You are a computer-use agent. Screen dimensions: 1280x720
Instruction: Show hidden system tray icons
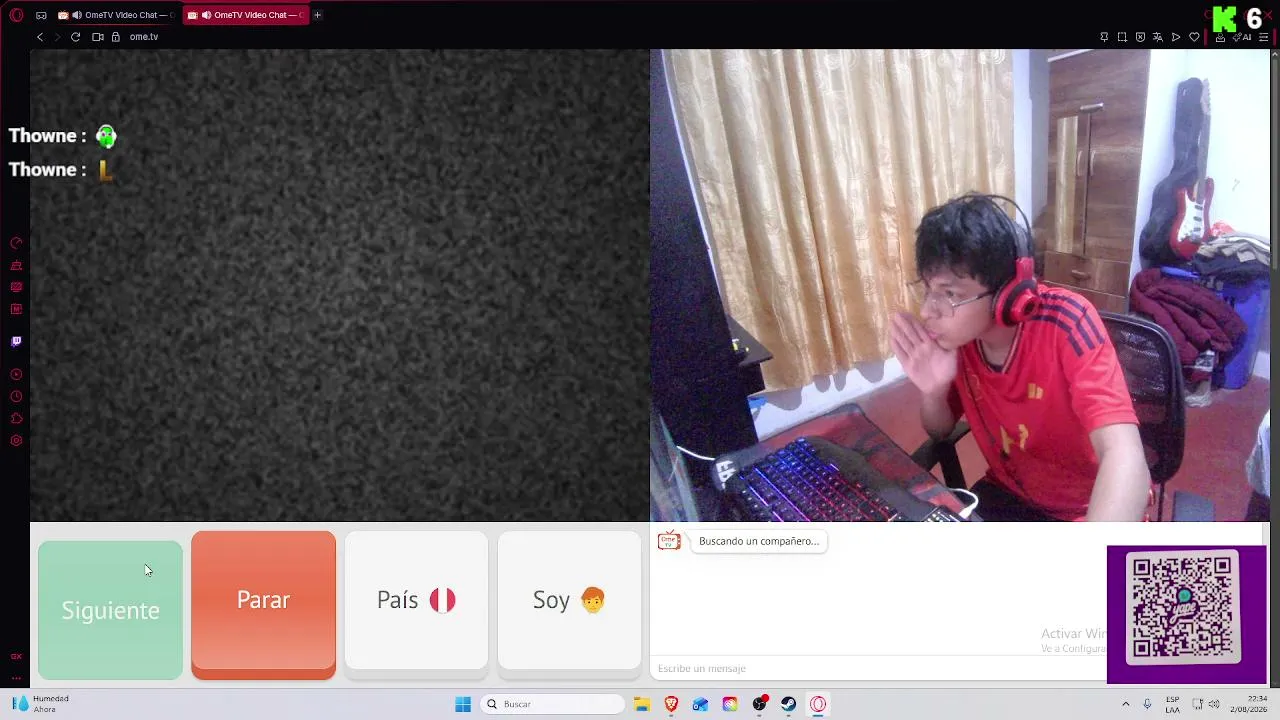(x=1125, y=704)
